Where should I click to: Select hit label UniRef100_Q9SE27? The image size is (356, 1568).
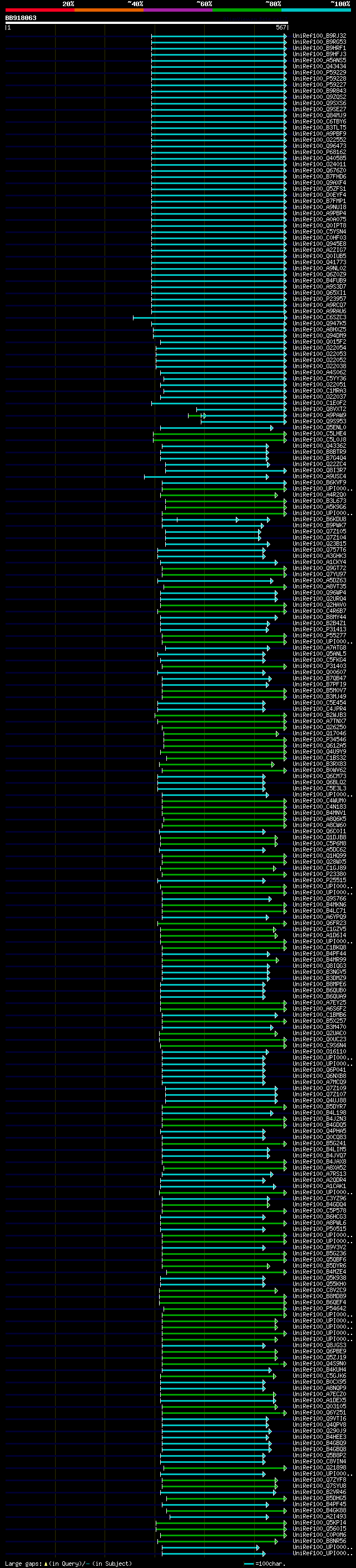point(319,109)
